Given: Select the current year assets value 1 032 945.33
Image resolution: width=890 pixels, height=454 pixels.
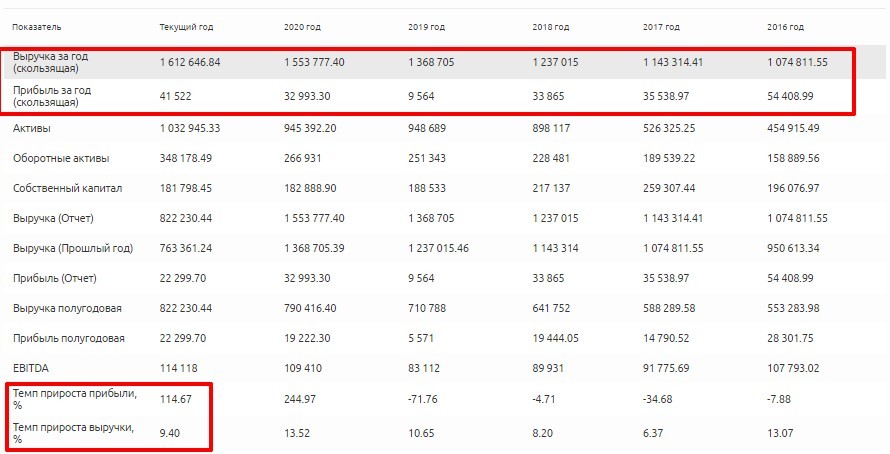Looking at the screenshot, I should pyautogui.click(x=190, y=129).
